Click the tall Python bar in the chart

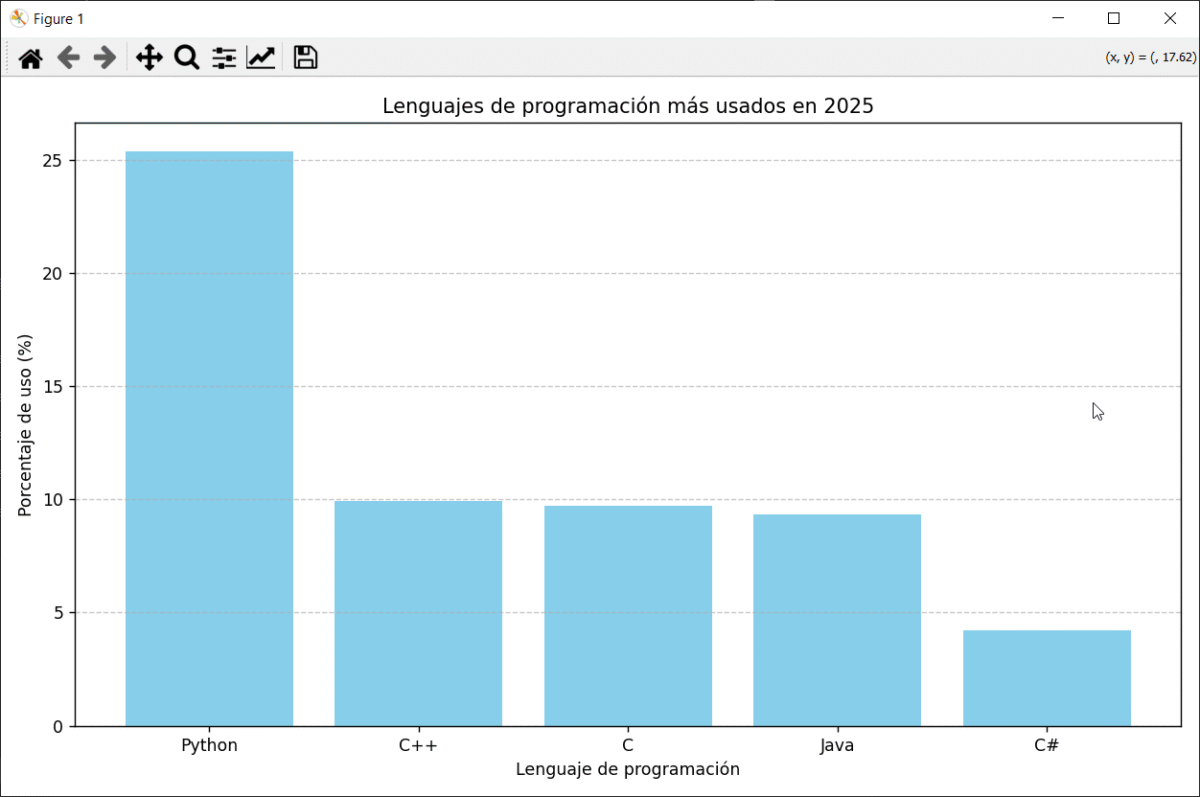209,438
